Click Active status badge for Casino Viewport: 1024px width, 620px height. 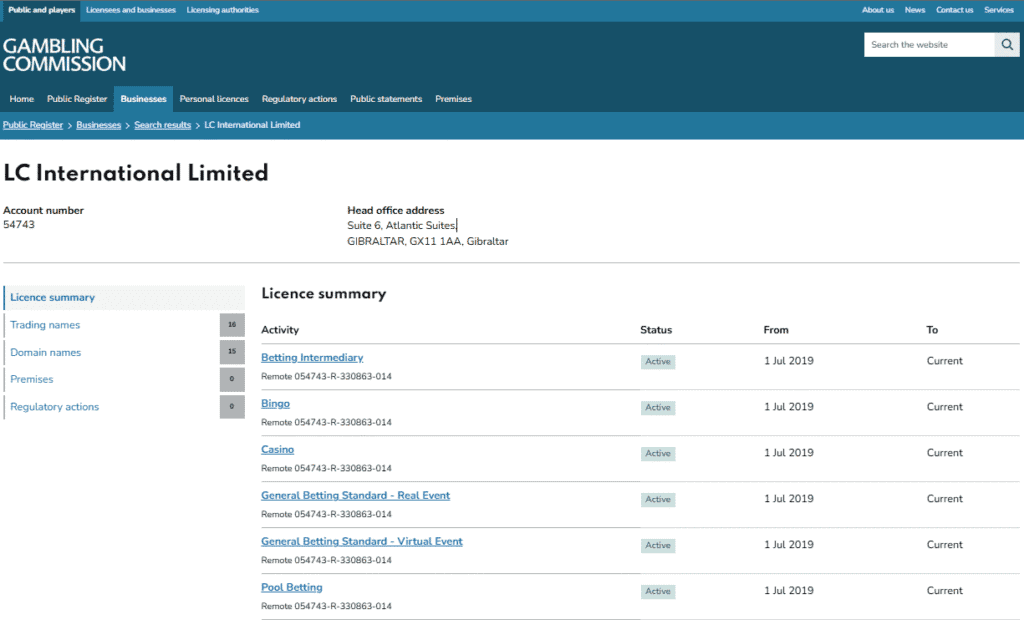tap(658, 453)
